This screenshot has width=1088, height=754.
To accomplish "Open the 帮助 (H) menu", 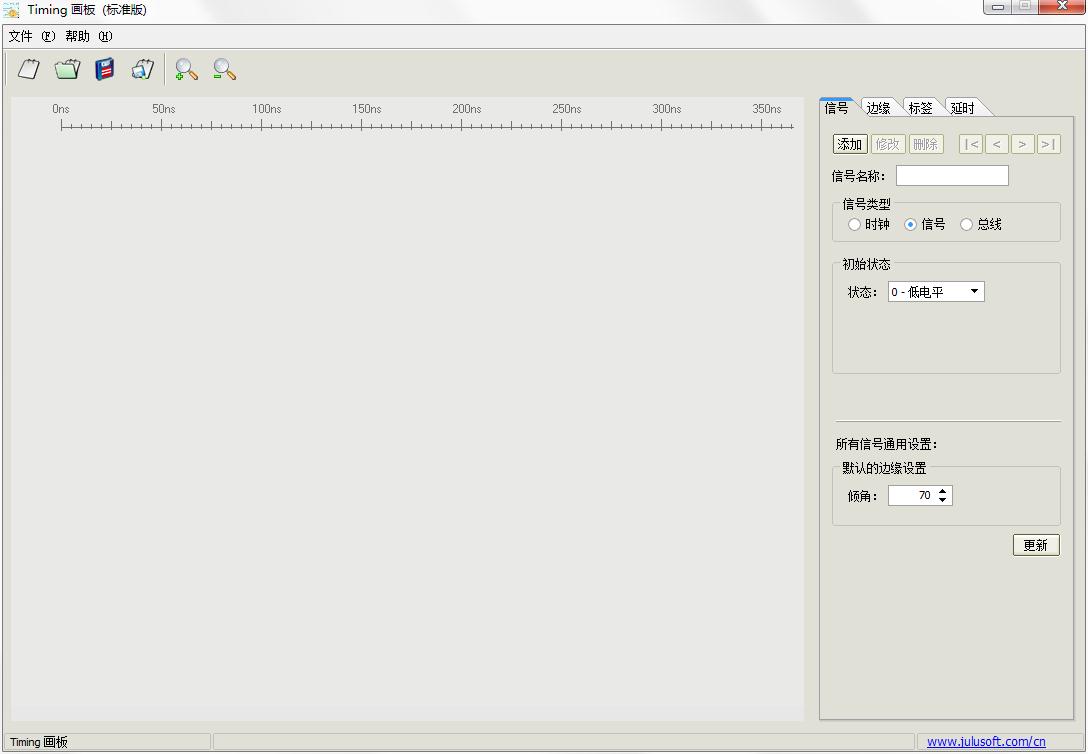I will click(89, 36).
